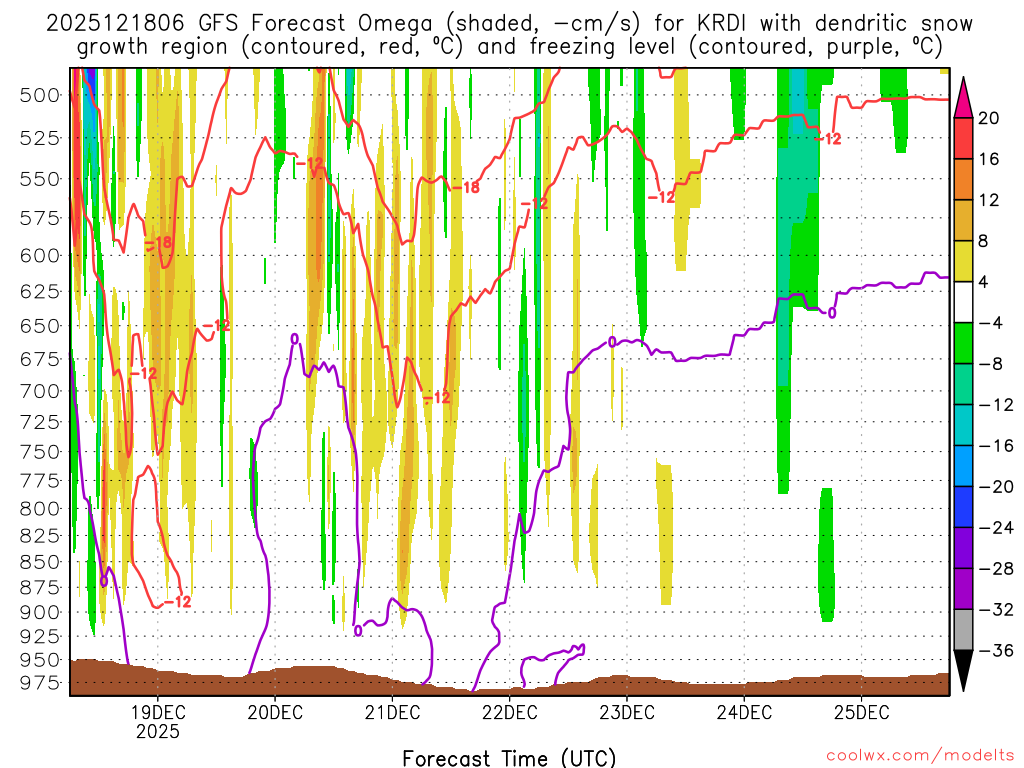
Task: Click the 24DEC date axis label
Action: coord(744,712)
